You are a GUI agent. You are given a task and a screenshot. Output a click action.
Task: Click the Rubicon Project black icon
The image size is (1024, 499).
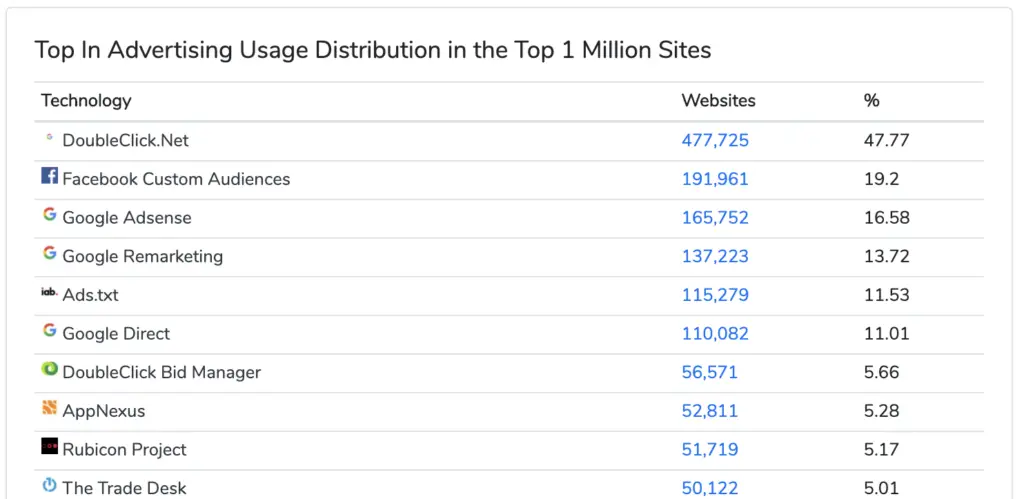click(x=50, y=446)
